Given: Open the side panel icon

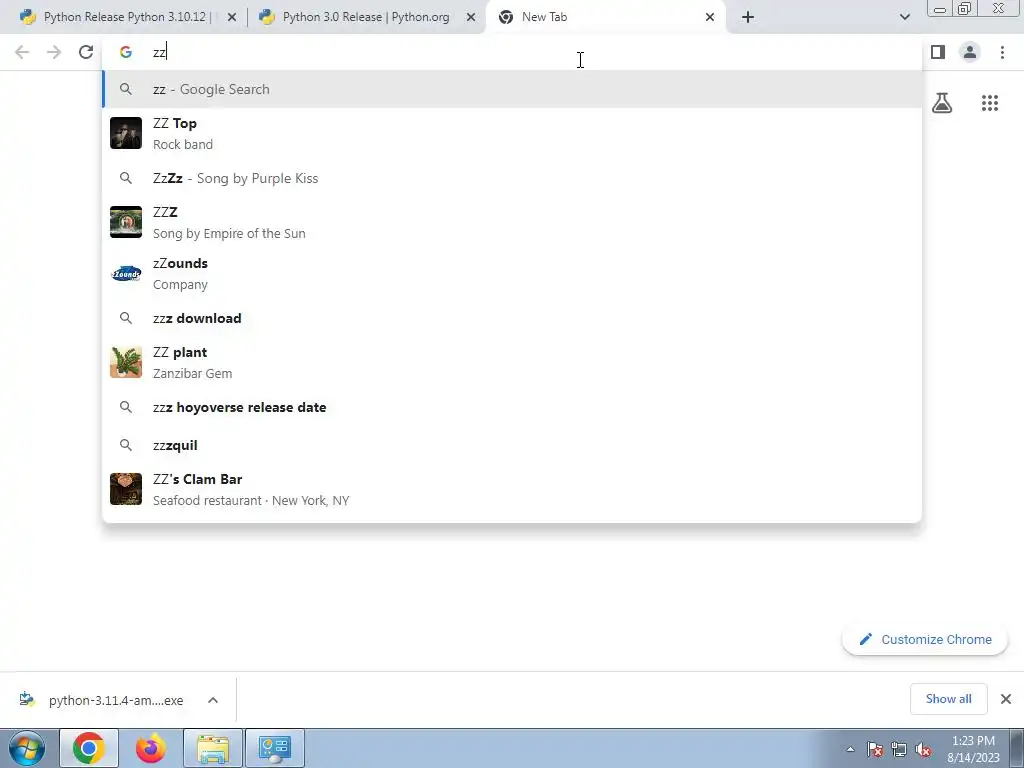Looking at the screenshot, I should click(x=938, y=52).
